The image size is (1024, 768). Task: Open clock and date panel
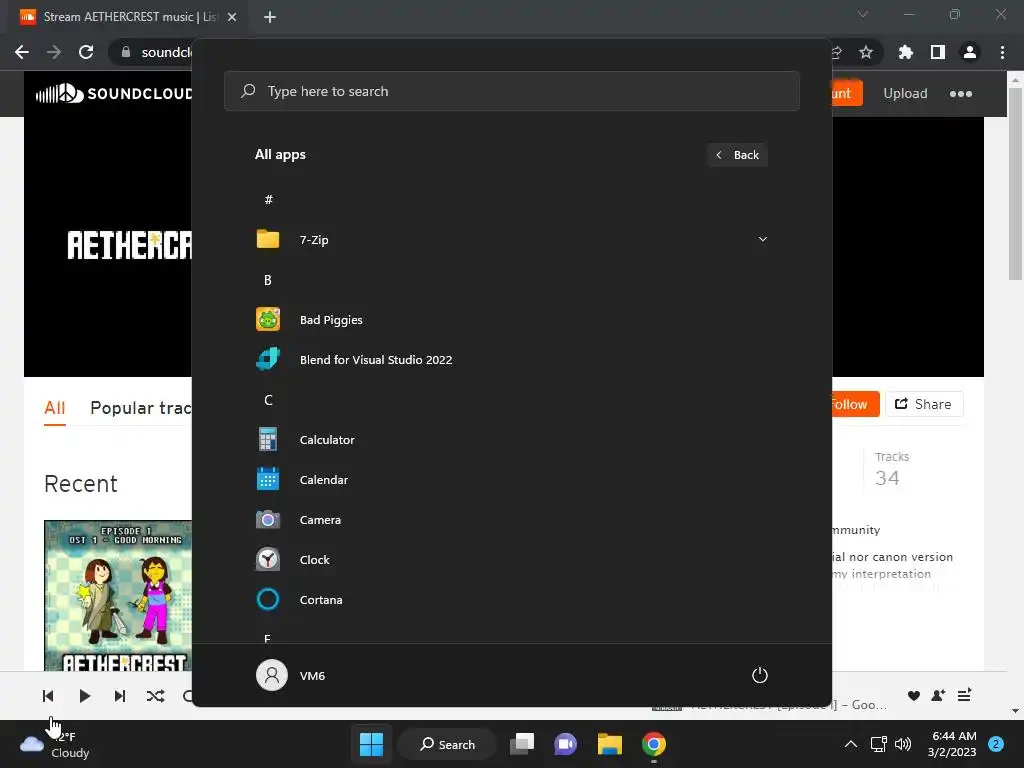[952, 744]
